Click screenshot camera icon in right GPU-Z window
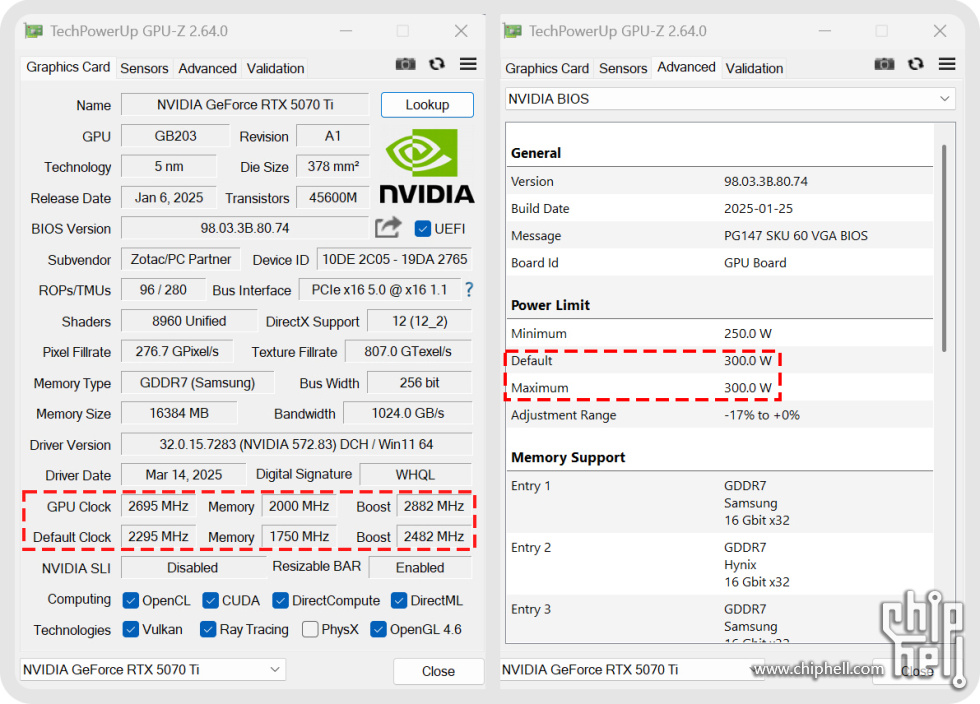Image resolution: width=980 pixels, height=704 pixels. coord(884,64)
